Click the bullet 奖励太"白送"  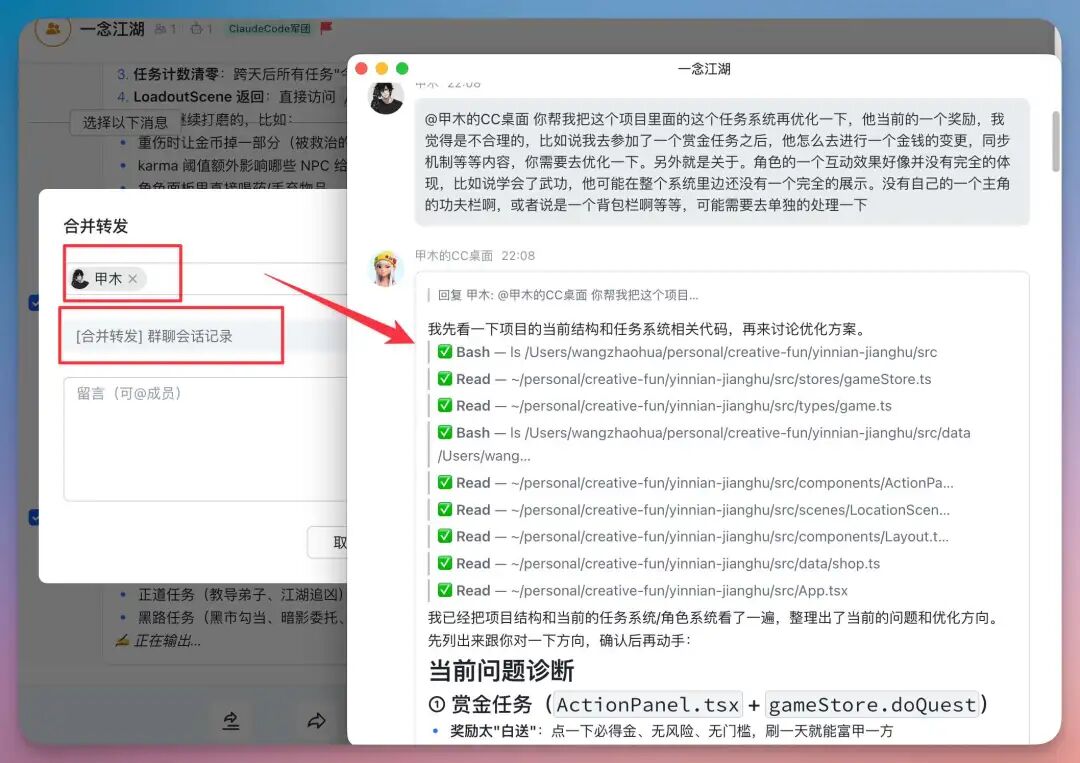click(x=672, y=731)
